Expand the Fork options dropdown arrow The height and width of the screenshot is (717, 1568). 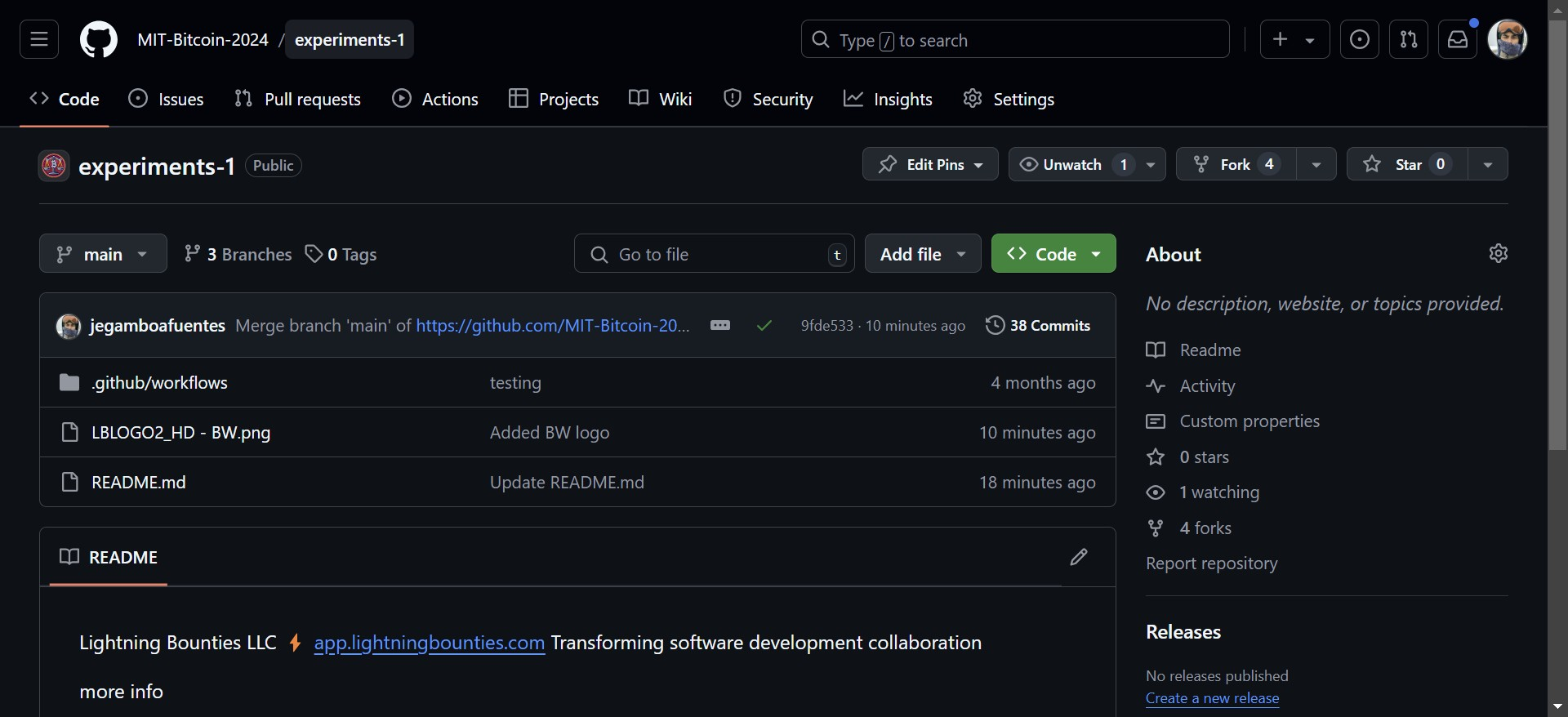coord(1316,164)
